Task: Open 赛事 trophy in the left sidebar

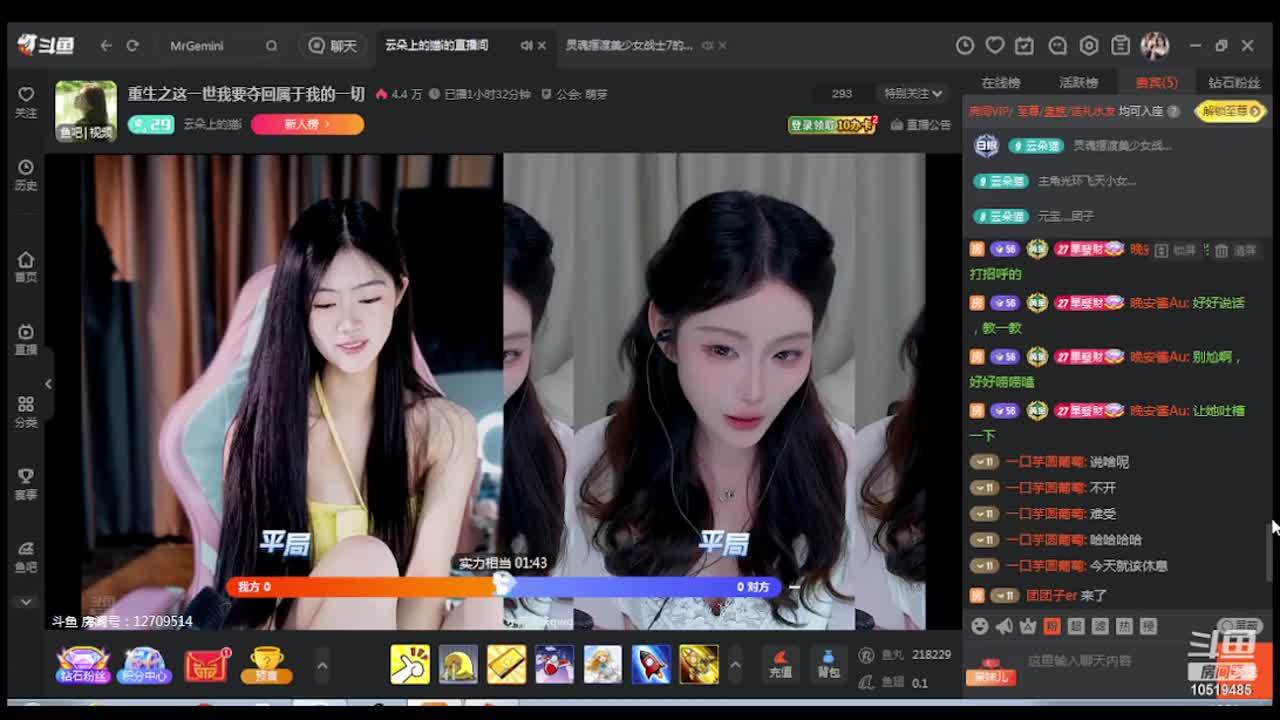Action: [26, 484]
